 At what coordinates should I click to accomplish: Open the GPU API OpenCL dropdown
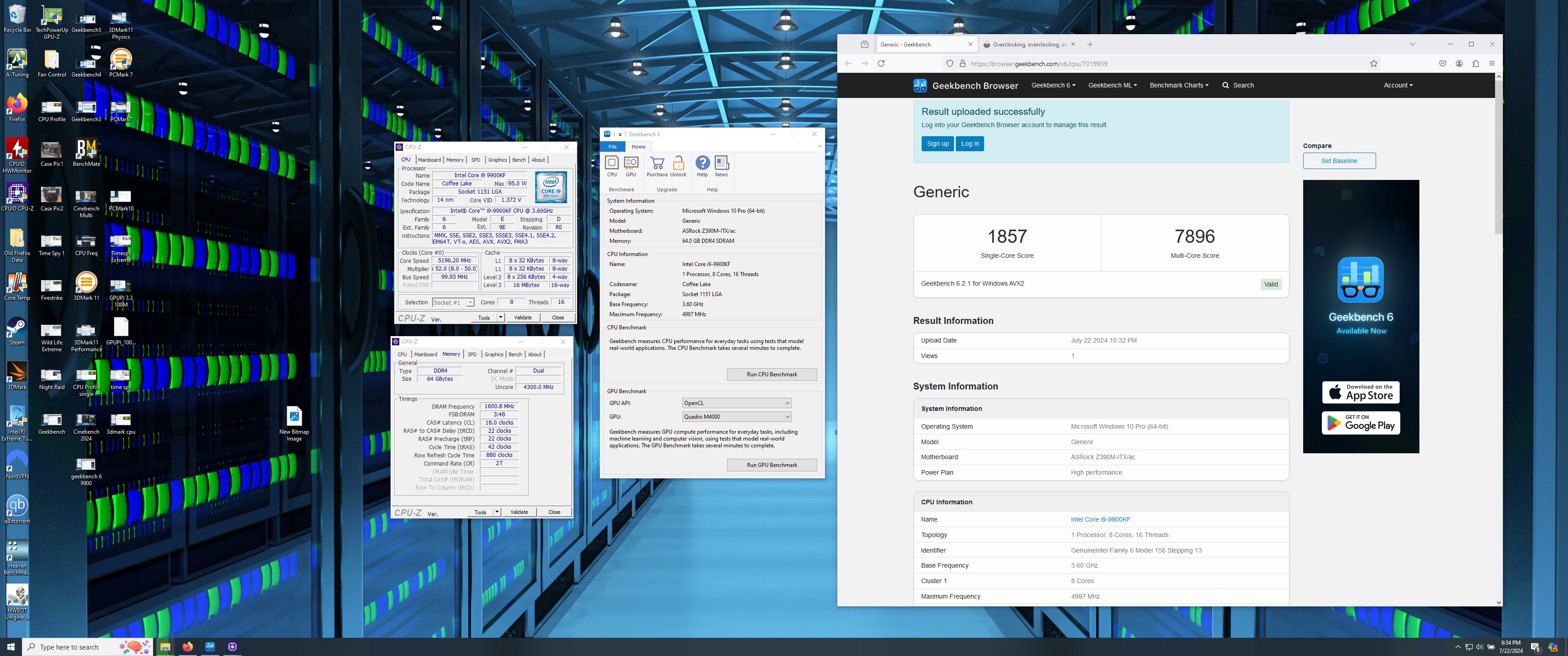[737, 403]
